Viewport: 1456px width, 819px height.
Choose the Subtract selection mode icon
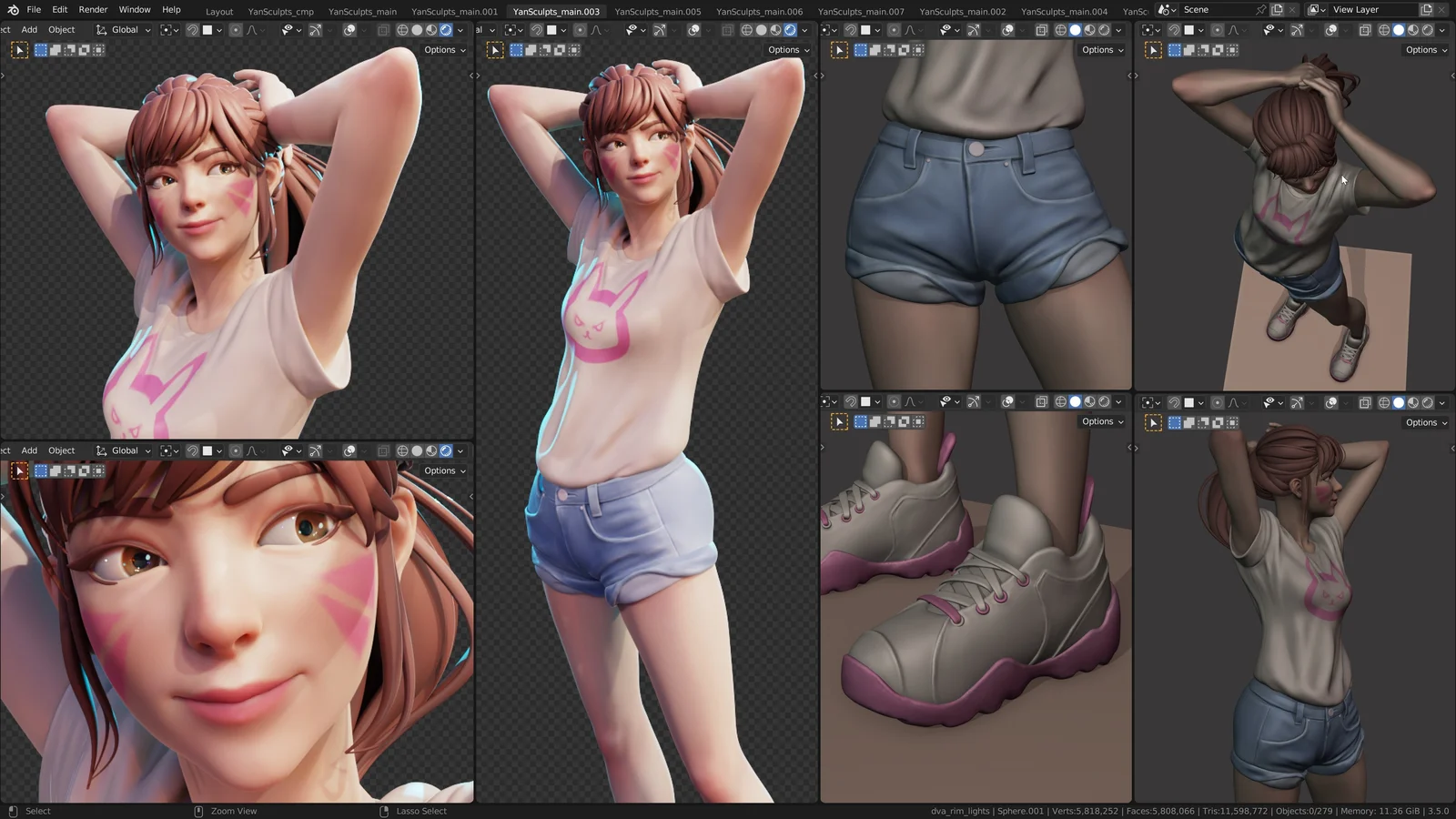coord(69,50)
